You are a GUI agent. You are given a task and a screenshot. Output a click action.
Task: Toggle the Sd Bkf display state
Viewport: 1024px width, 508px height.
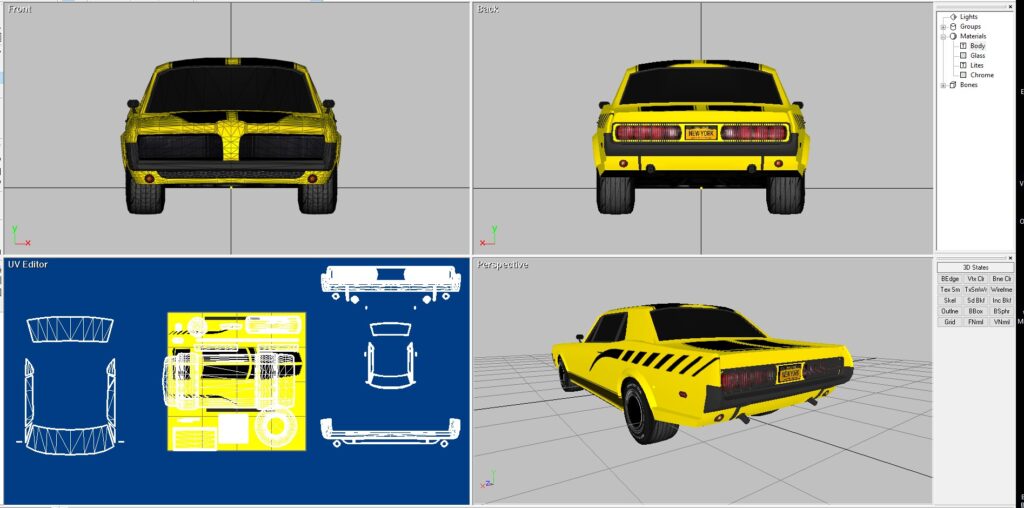tap(976, 301)
